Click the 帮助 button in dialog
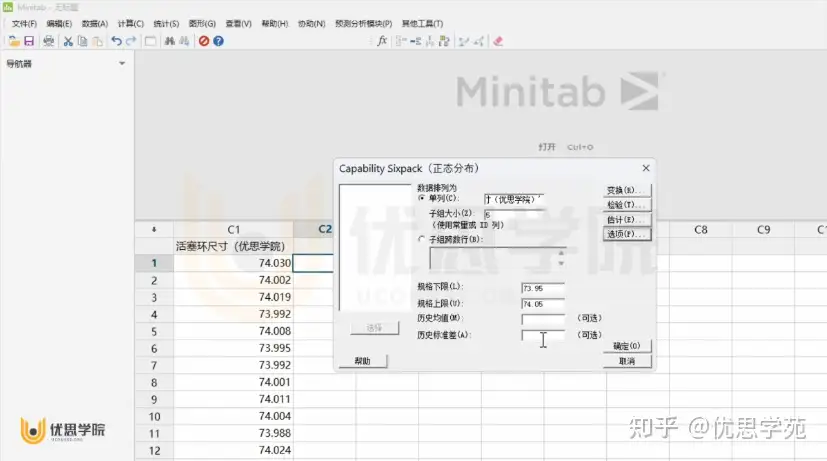The width and height of the screenshot is (827, 461). 363,361
